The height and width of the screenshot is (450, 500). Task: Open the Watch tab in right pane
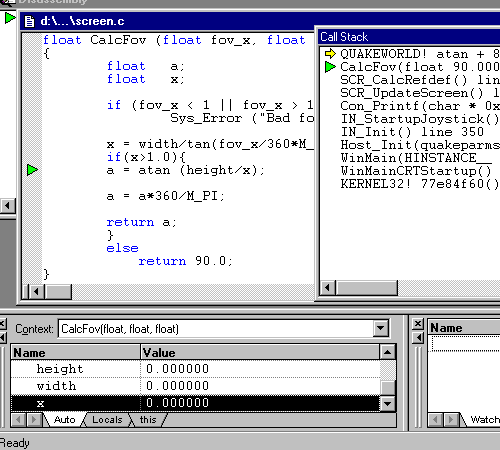(484, 420)
